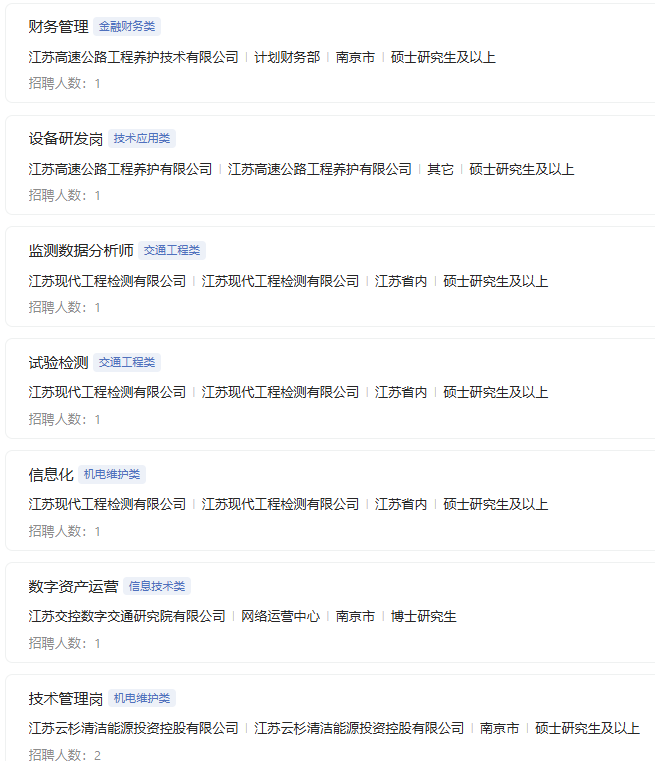This screenshot has height=761, width=655.
Task: Click 硕士研究生及以上 in 财务管理 card
Action: click(x=443, y=57)
